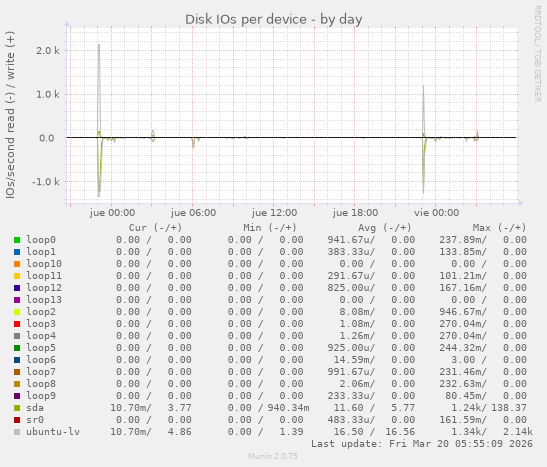The width and height of the screenshot is (547, 467).
Task: Click the loop3 red legend swatch
Action: [x=17, y=324]
